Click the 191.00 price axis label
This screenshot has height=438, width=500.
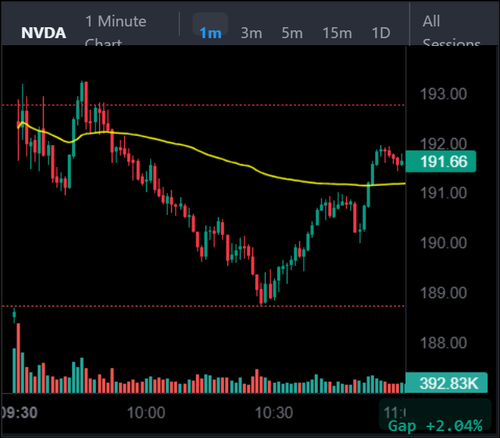click(443, 193)
